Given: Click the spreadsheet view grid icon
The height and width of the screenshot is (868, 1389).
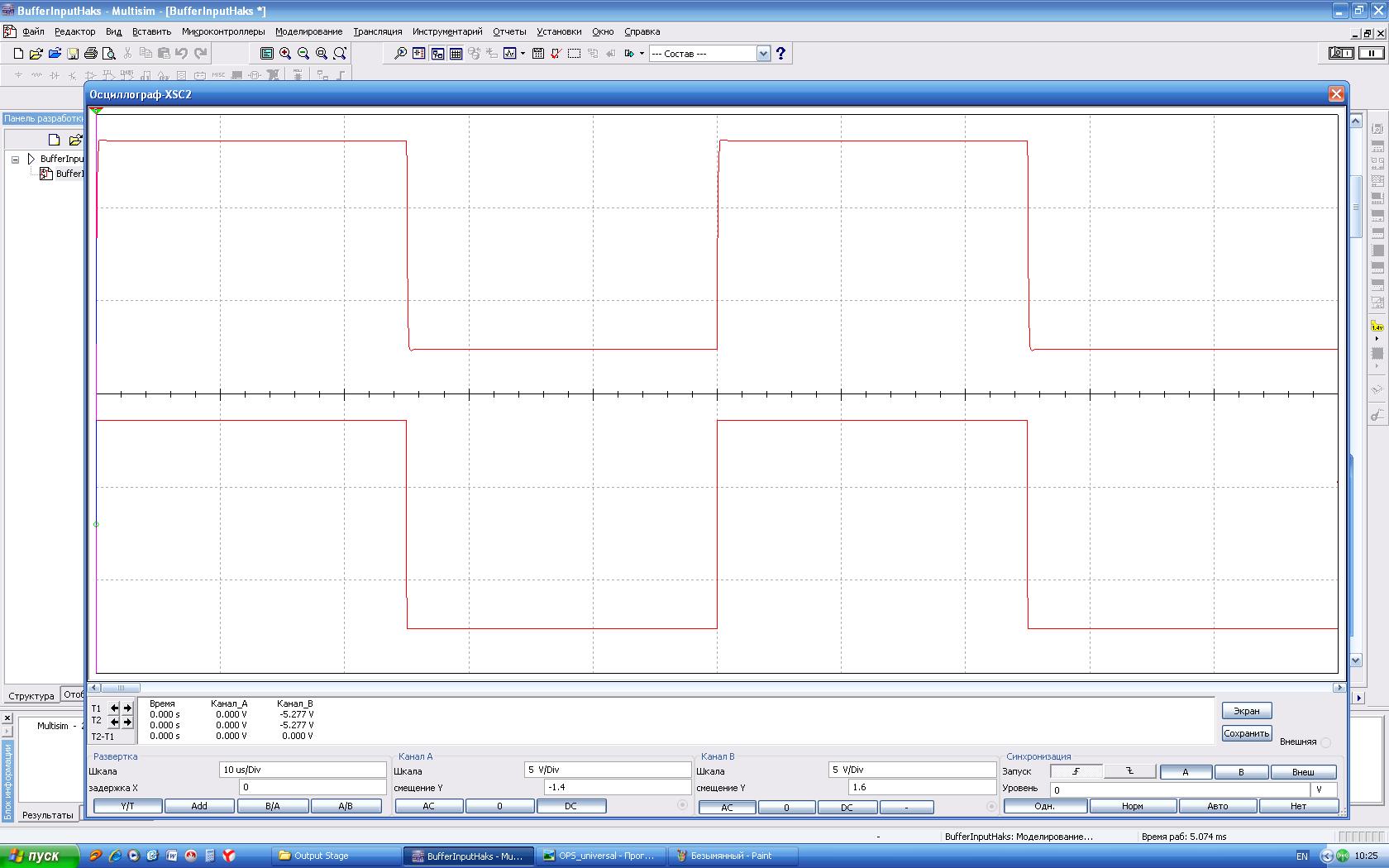Looking at the screenshot, I should coord(456,54).
